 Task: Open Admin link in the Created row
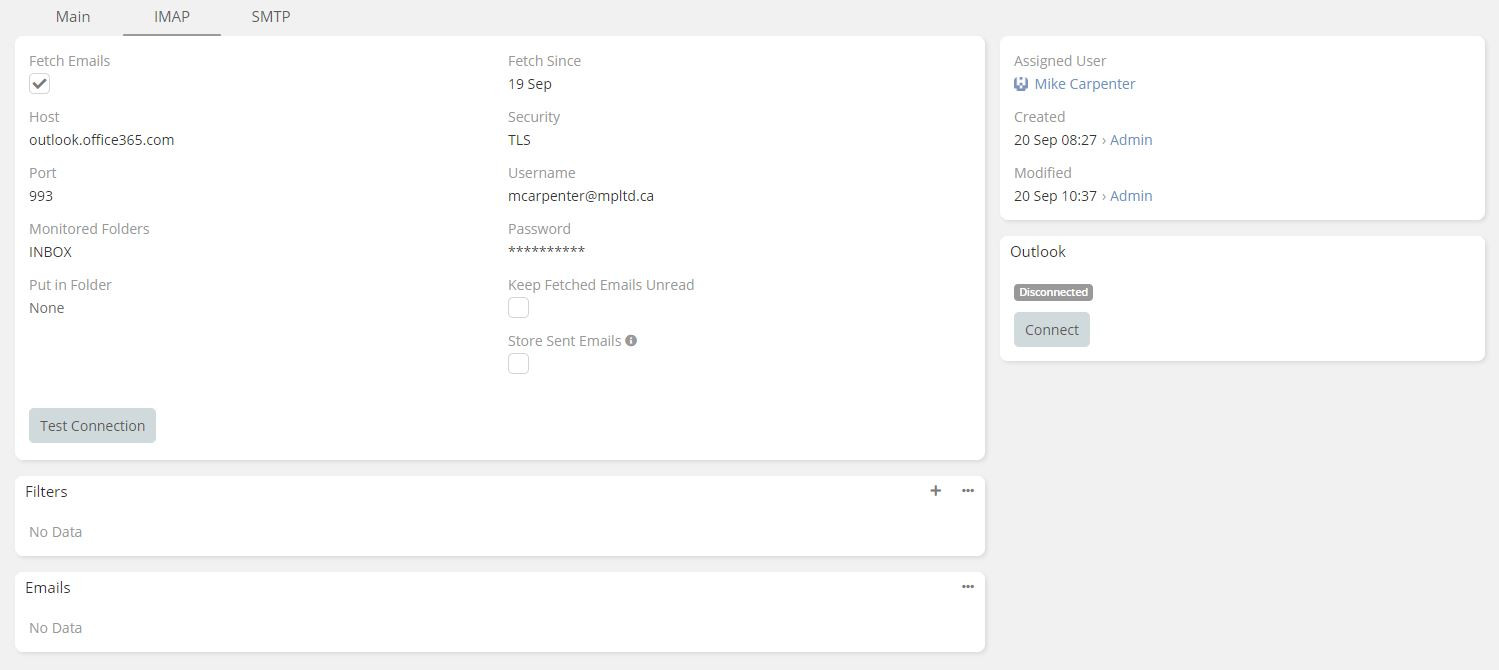(1131, 140)
